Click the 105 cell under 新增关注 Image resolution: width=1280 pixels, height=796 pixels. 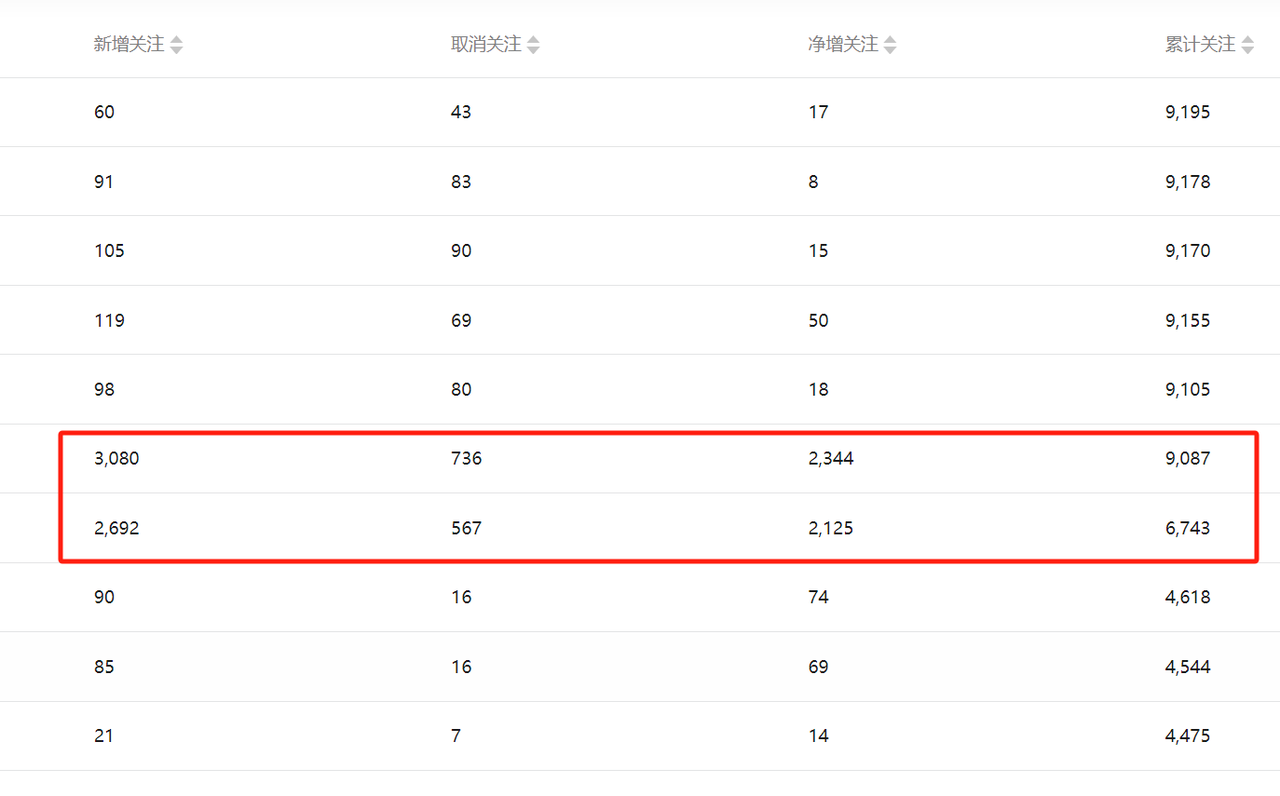pyautogui.click(x=109, y=251)
